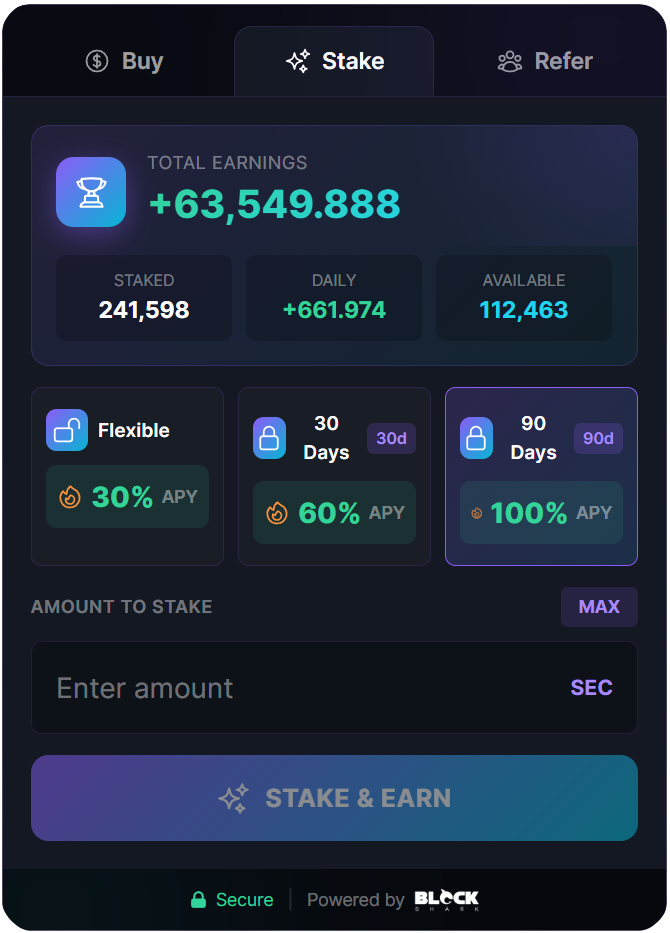Click the BlockShark logo in footer
The width and height of the screenshot is (670, 933).
pyautogui.click(x=447, y=900)
